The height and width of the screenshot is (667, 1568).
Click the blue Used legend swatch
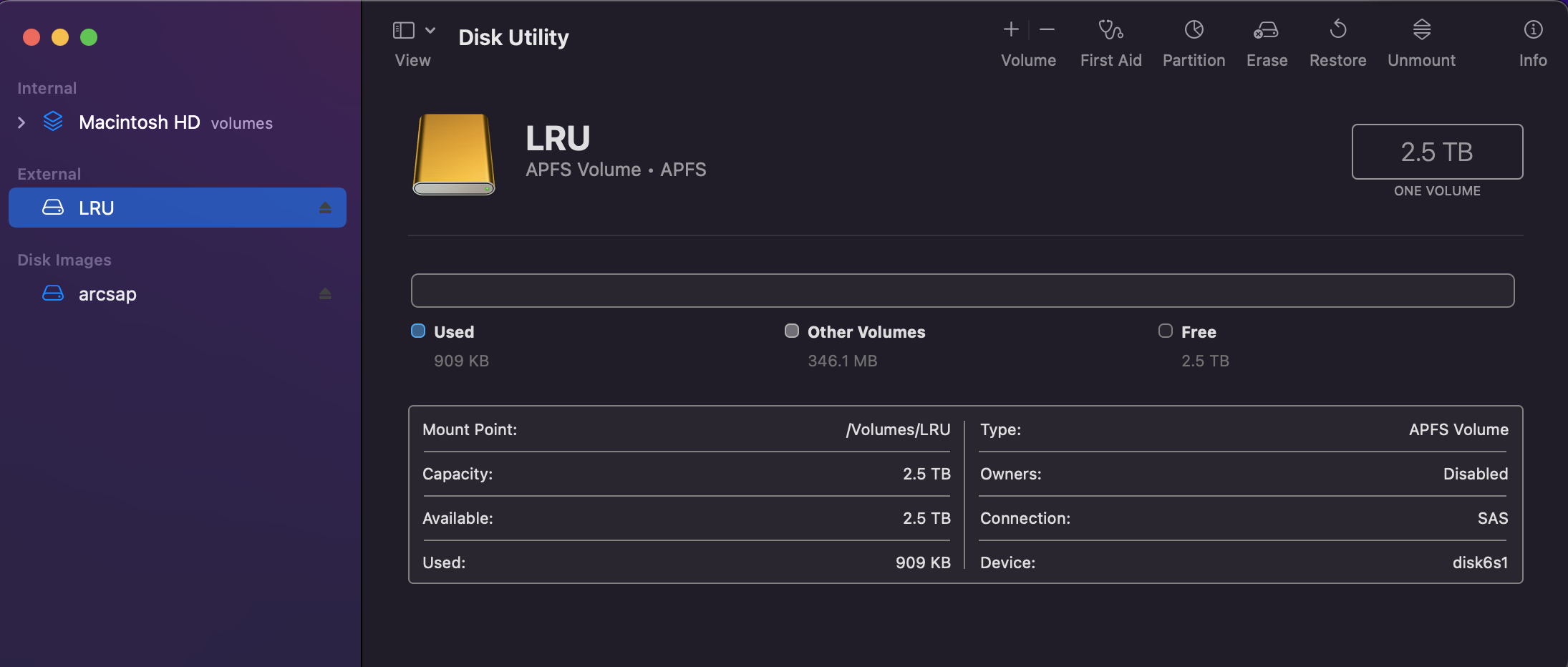point(418,331)
